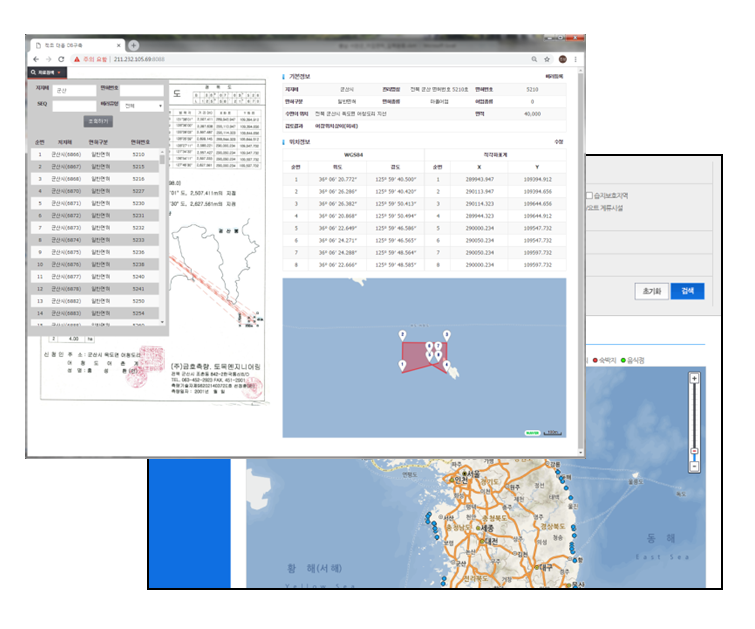Image resolution: width=755 pixels, height=629 pixels.
Task: Focus the 면허번호 input field
Action: pyautogui.click(x=142, y=90)
